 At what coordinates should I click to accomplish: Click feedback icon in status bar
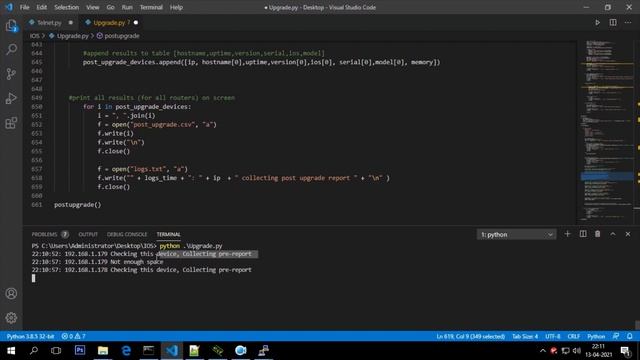pos(616,336)
